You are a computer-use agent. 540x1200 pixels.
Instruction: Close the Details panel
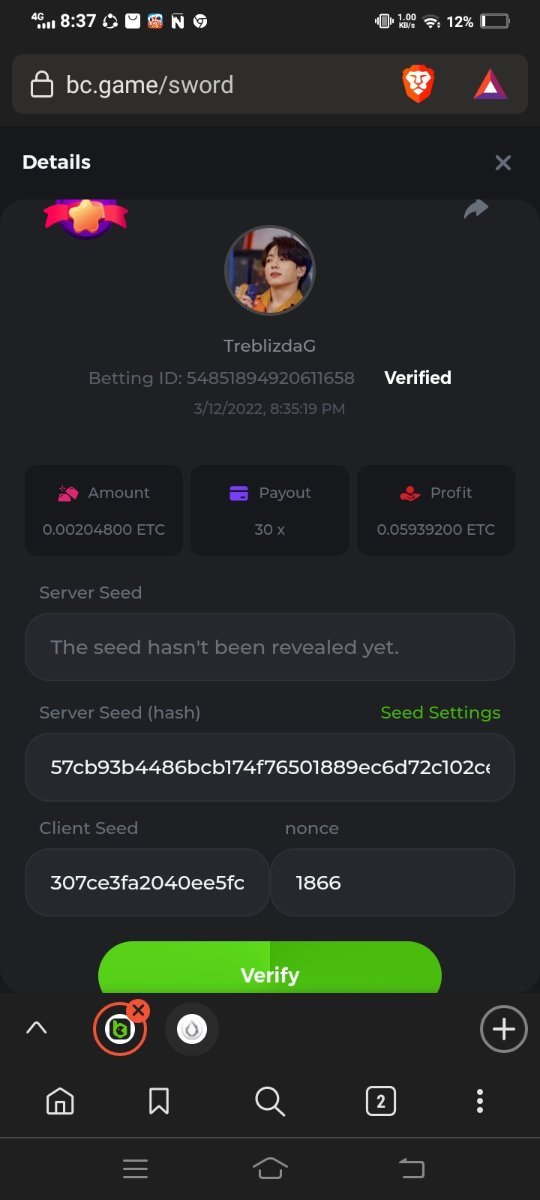click(503, 162)
